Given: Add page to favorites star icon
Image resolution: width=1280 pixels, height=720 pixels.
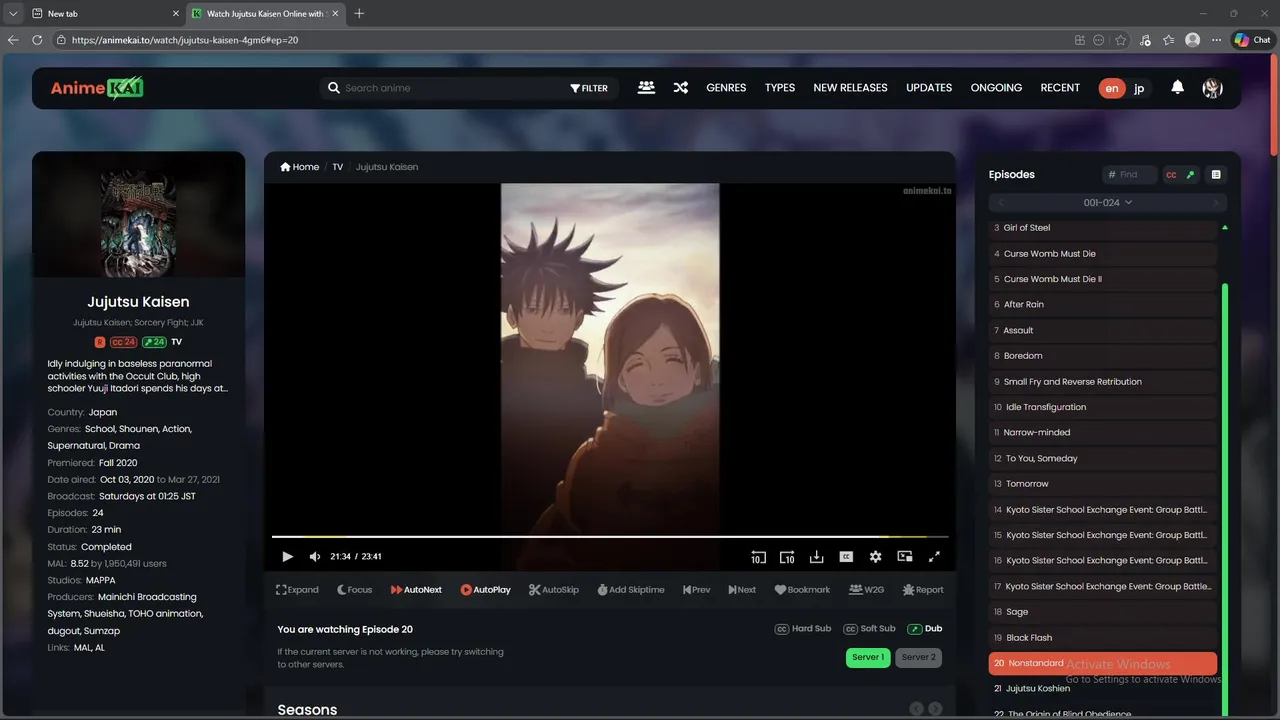Looking at the screenshot, I should click(1121, 40).
